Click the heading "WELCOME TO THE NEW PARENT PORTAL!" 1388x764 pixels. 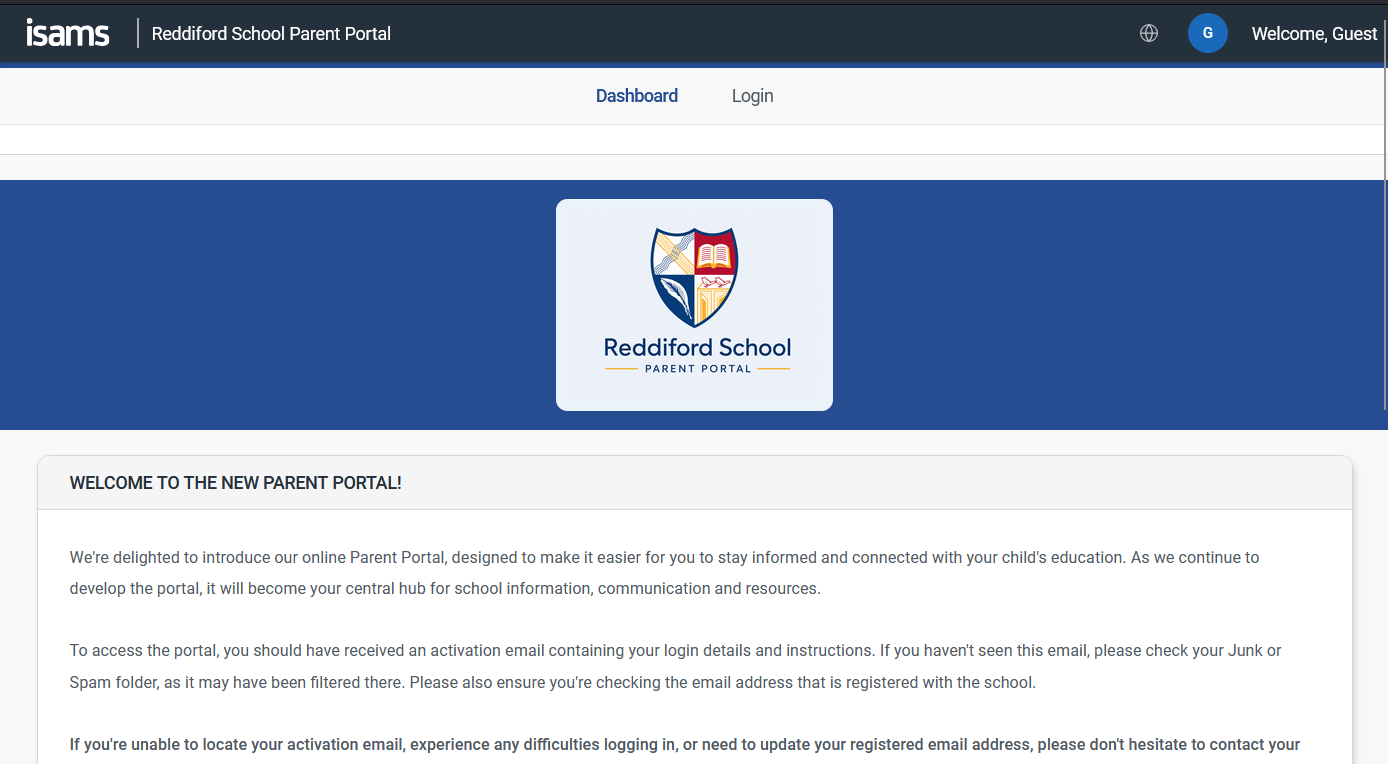[235, 483]
